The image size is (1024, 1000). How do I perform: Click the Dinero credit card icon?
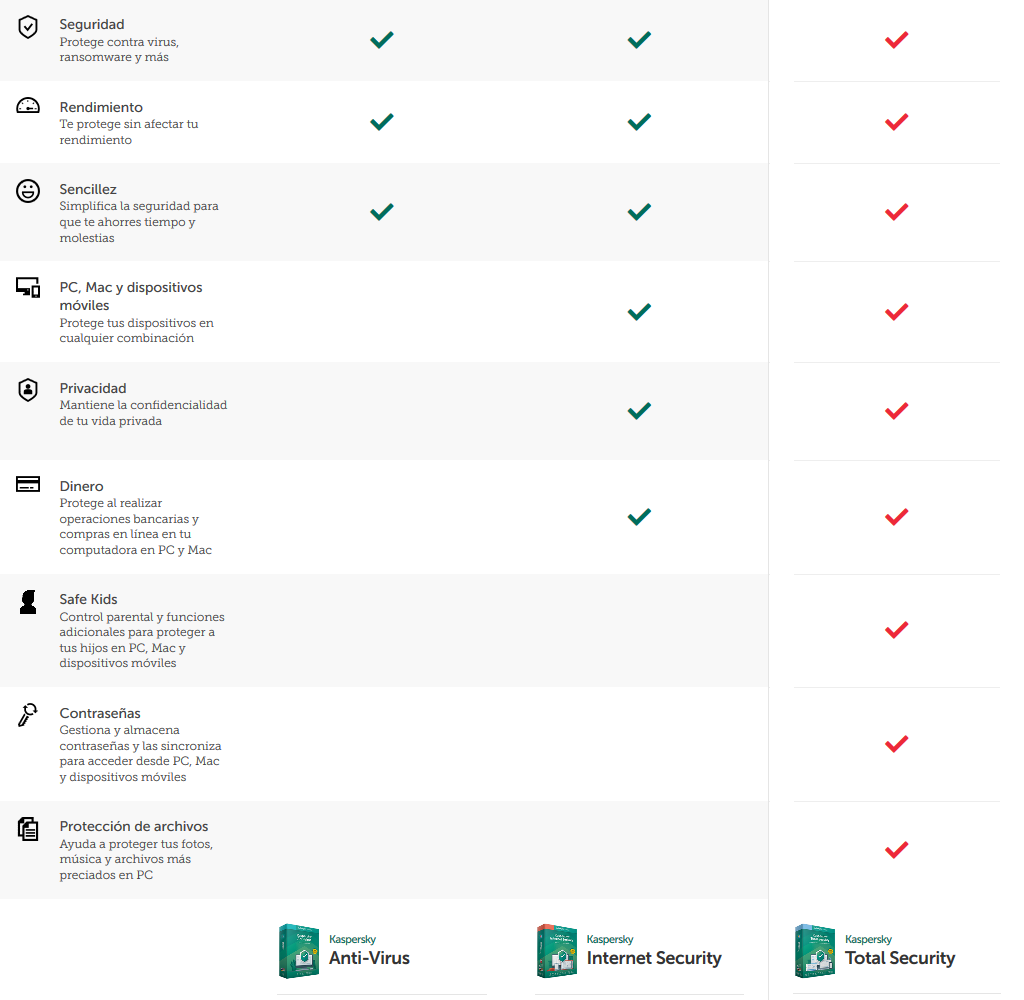pyautogui.click(x=28, y=485)
